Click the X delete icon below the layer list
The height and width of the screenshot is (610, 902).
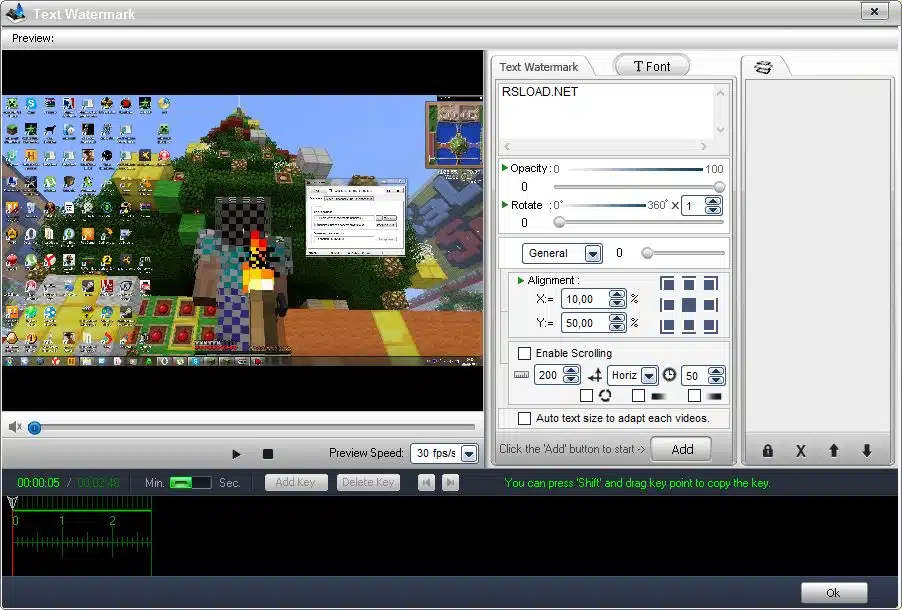[800, 451]
